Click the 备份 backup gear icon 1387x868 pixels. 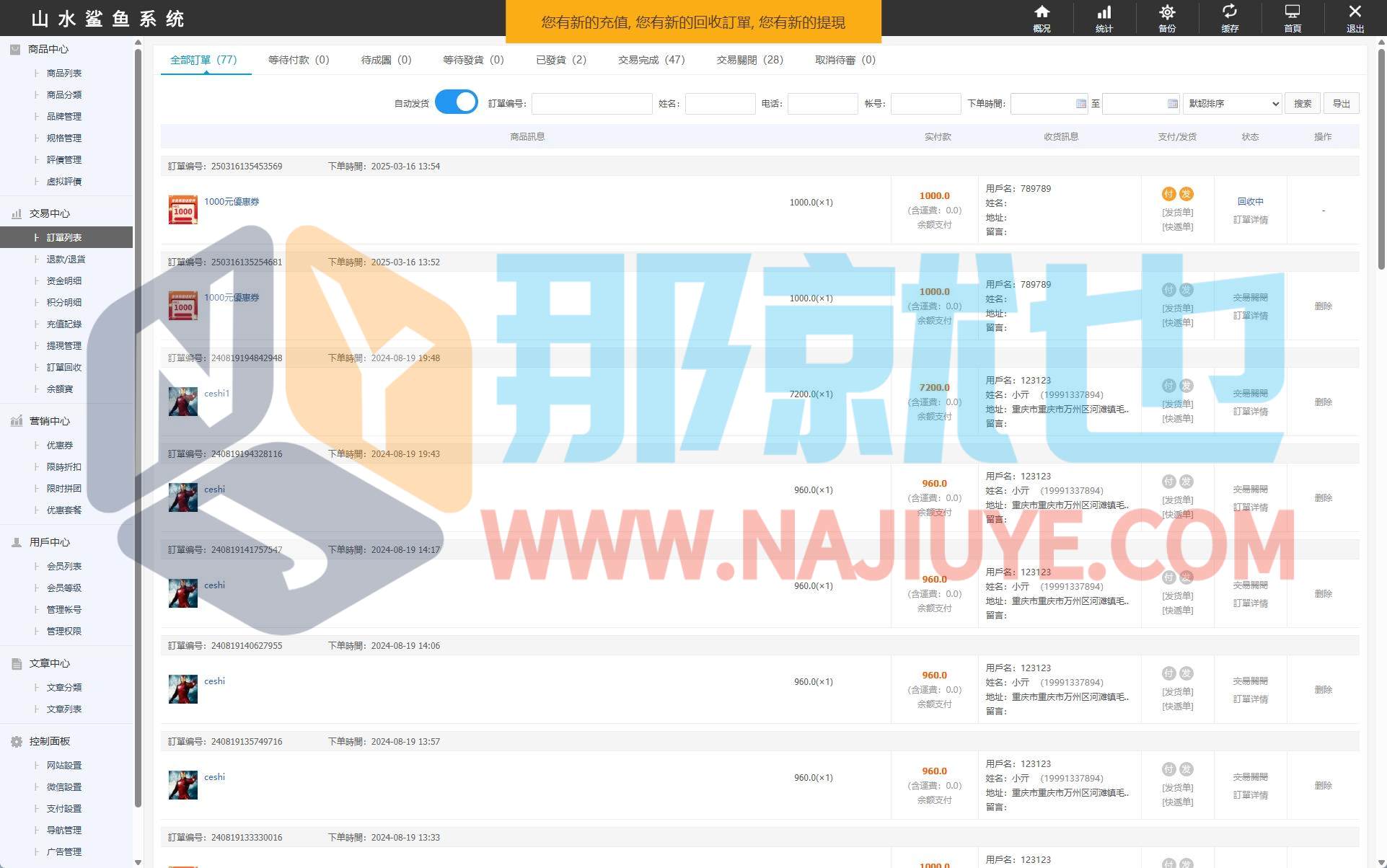tap(1167, 13)
